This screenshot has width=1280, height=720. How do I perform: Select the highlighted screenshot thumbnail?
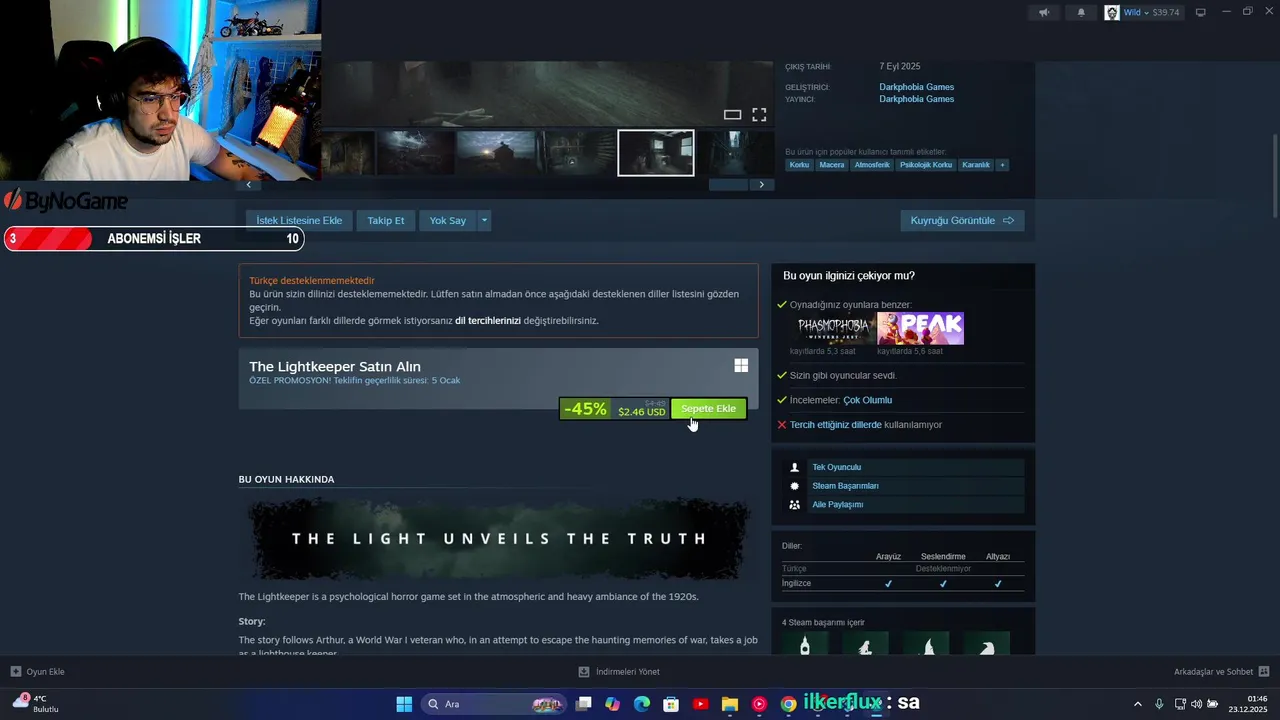click(656, 153)
